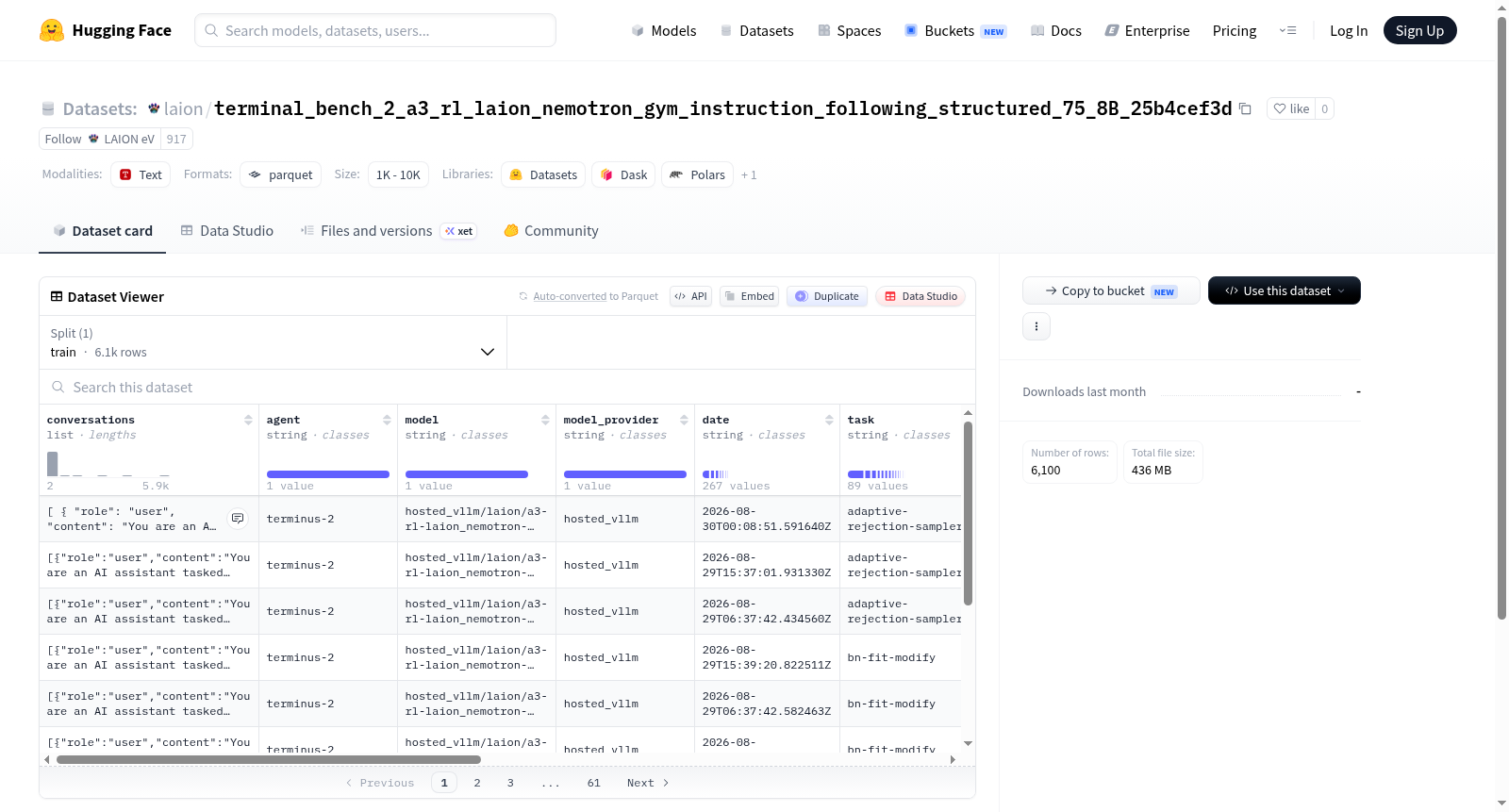Click the Log In link
This screenshot has height=812, width=1509.
[1349, 30]
